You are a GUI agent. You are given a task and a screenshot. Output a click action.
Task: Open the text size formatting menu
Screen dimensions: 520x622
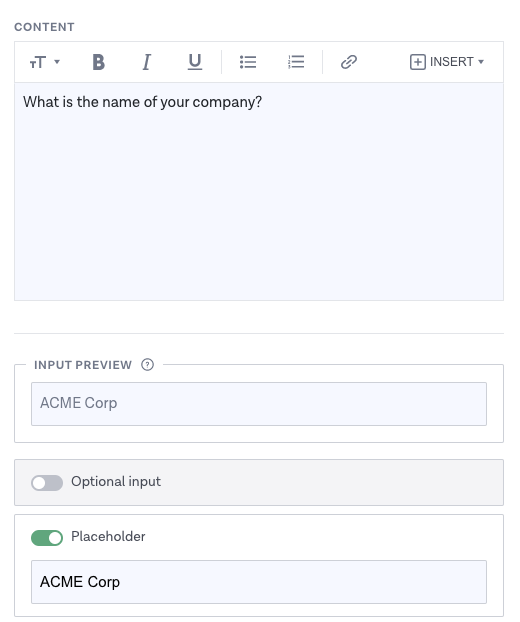pos(44,62)
